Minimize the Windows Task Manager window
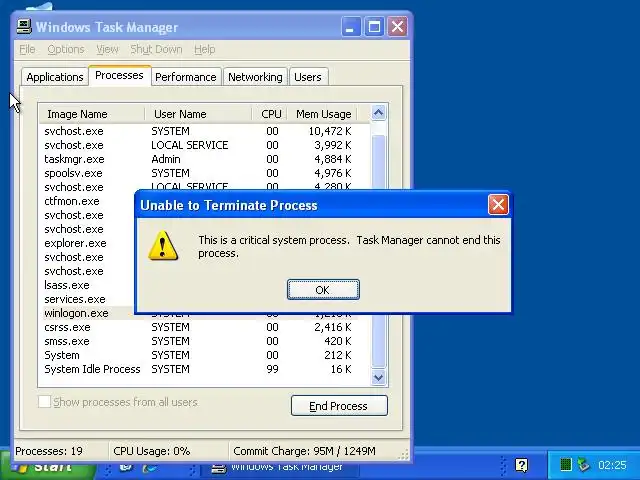The image size is (640, 480). click(351, 27)
